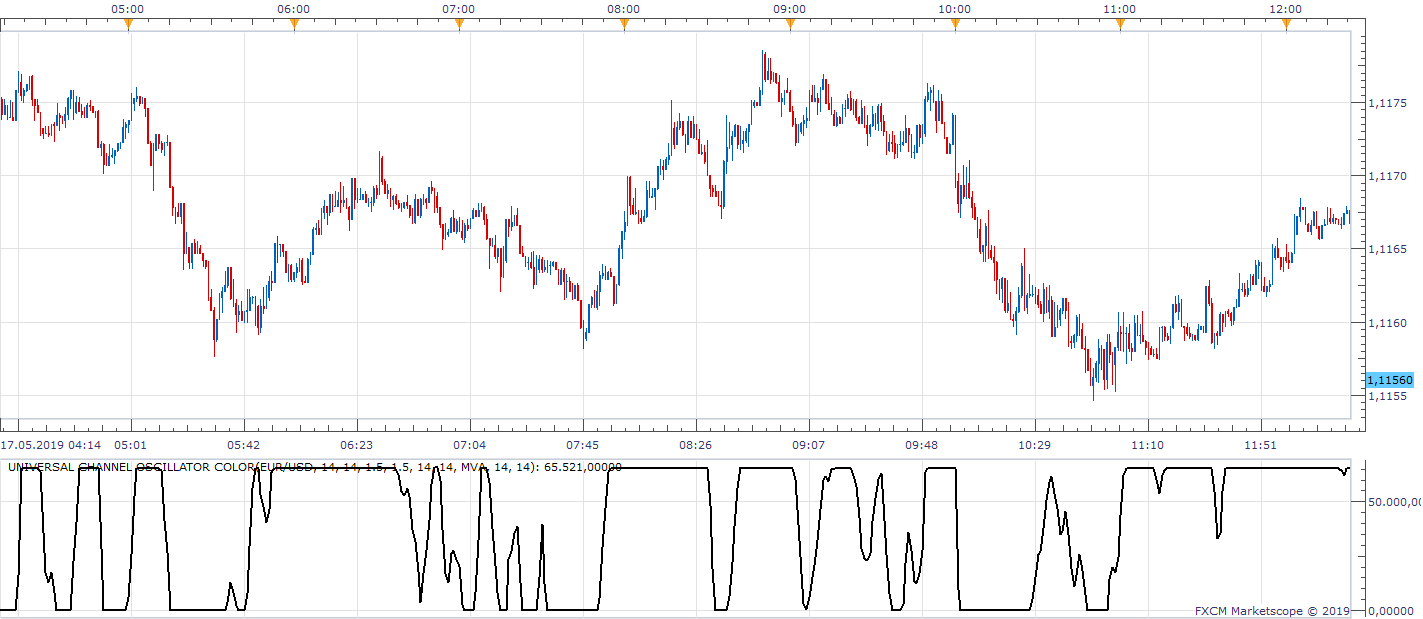Click the orange marker under 06:00
This screenshot has height=619, width=1423.
pyautogui.click(x=293, y=24)
